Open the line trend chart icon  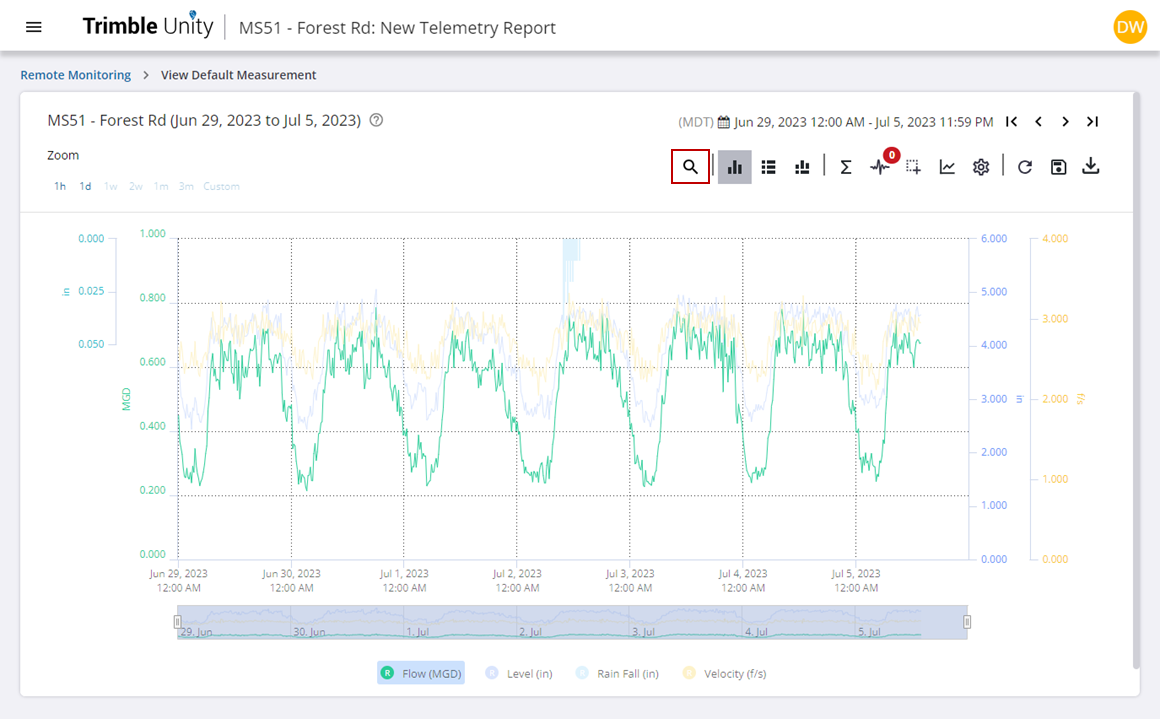pyautogui.click(x=947, y=167)
